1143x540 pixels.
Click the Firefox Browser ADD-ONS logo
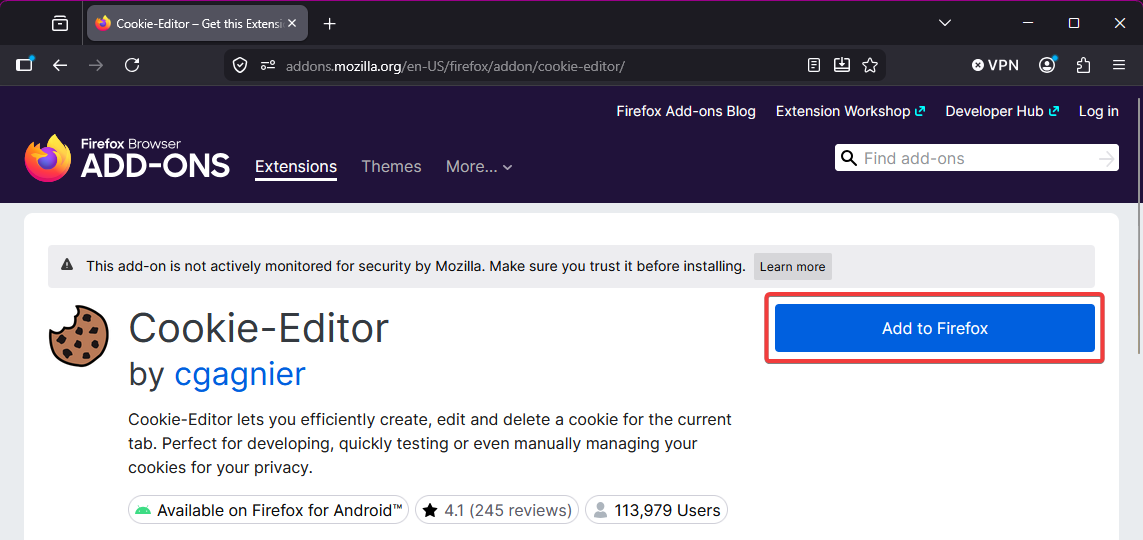coord(127,158)
